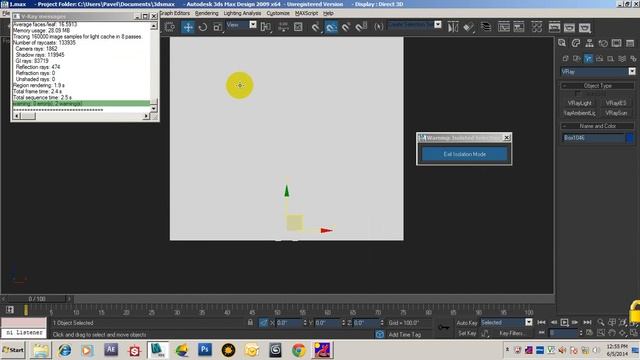Toggle the mini curve editor icon
This screenshot has height=360, width=640.
(x=10, y=309)
